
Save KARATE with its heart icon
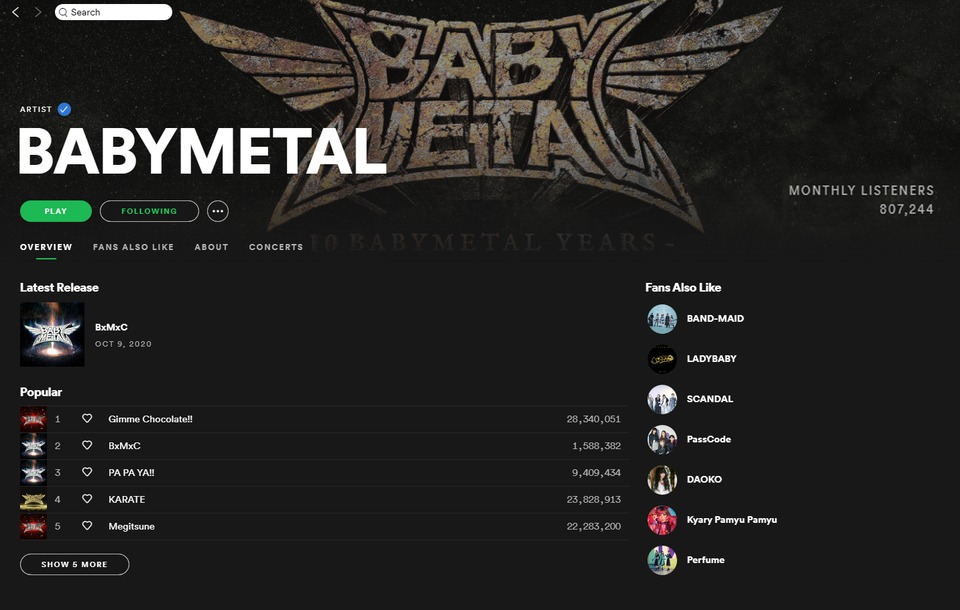87,499
